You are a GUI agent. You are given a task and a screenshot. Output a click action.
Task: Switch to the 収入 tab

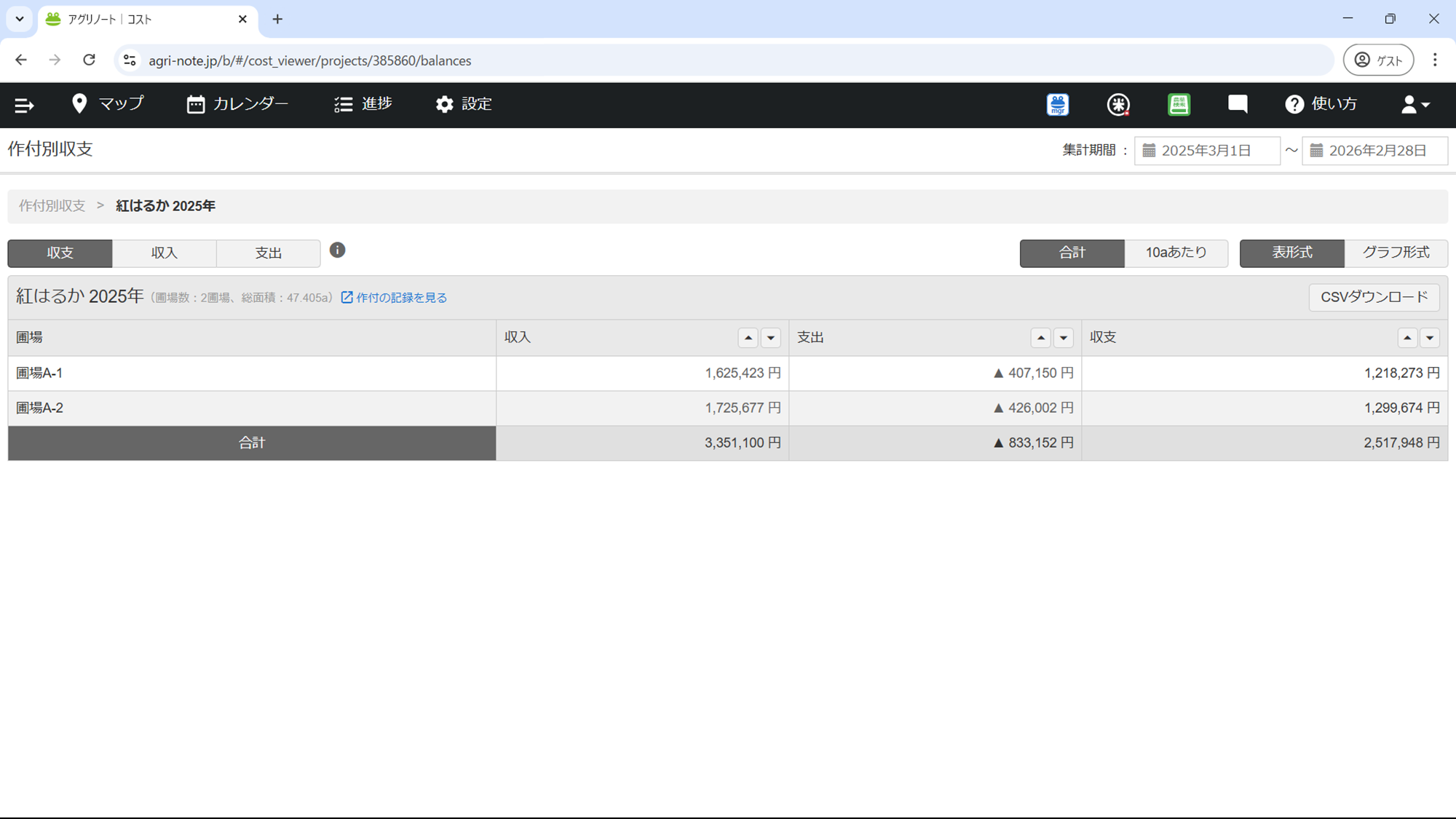tap(164, 253)
